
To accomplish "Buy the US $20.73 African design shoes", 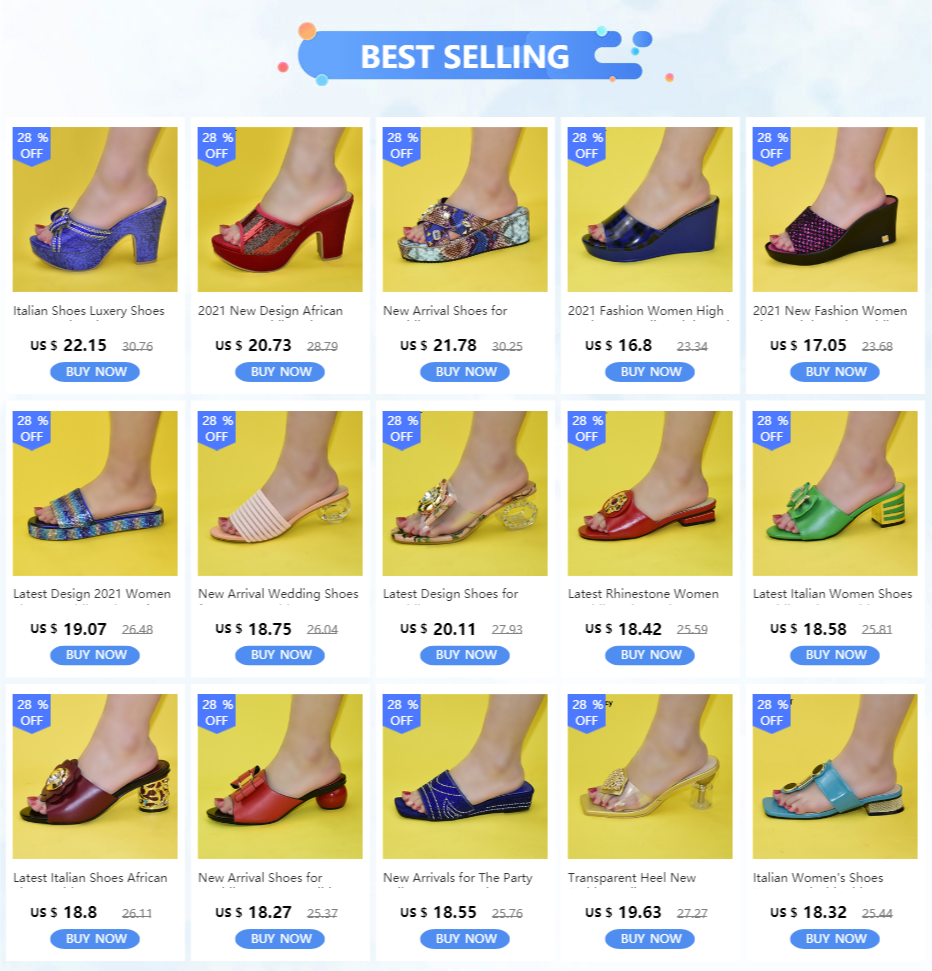I will click(280, 372).
